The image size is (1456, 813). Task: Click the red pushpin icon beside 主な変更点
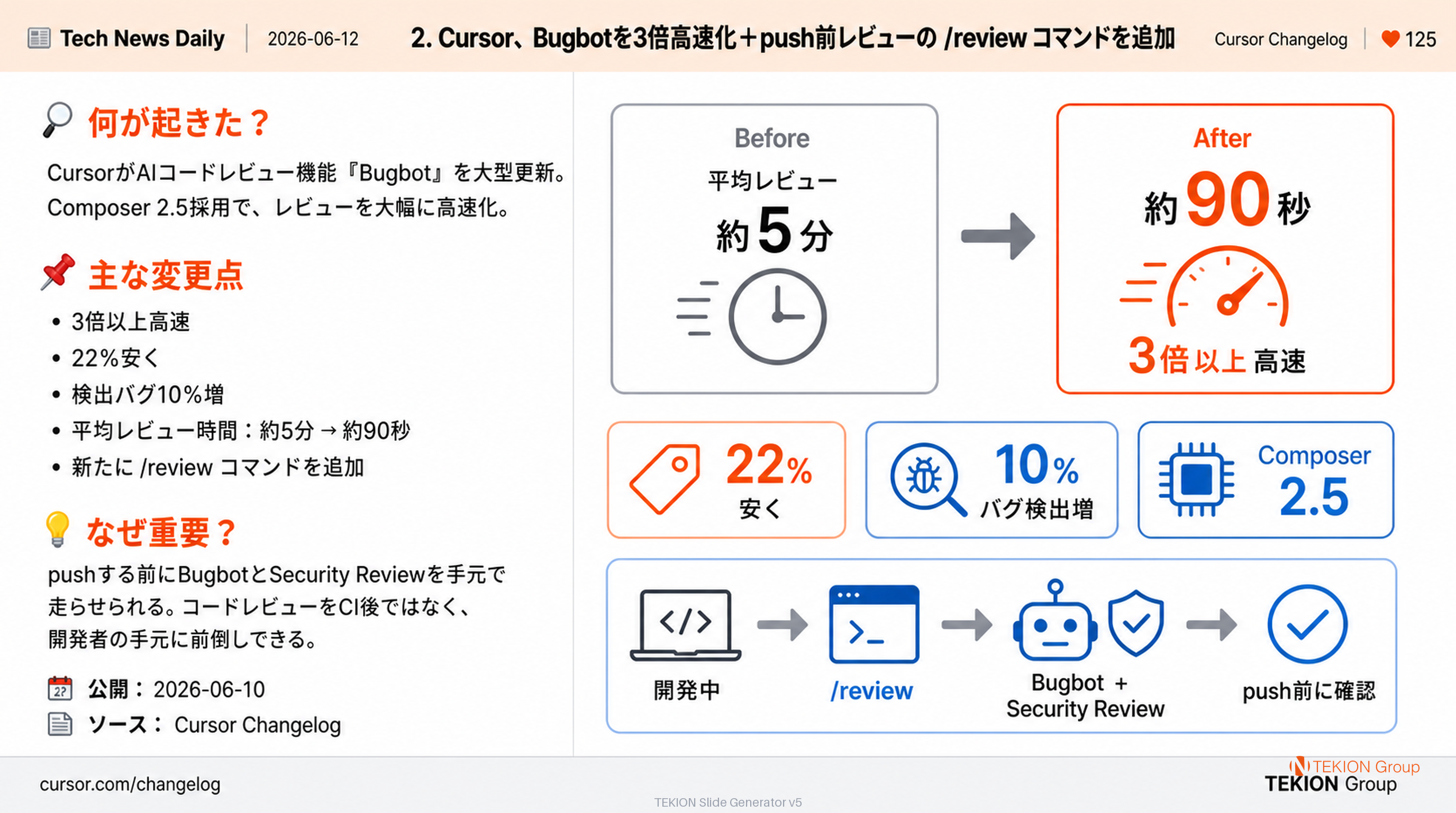coord(58,272)
